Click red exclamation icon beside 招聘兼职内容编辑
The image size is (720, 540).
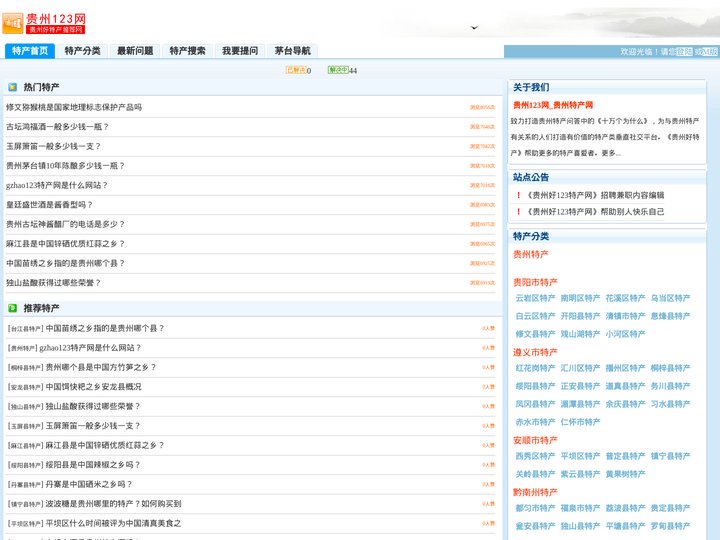pyautogui.click(x=518, y=195)
